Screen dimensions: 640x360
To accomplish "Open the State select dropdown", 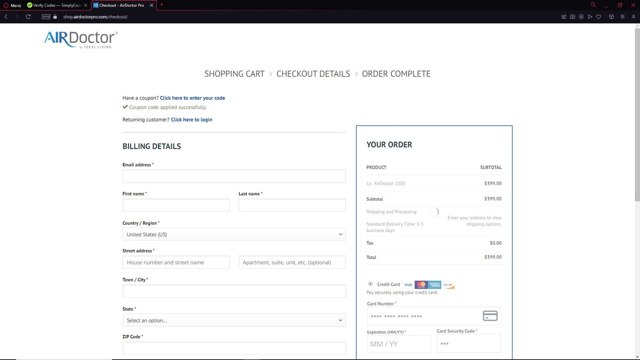I will pos(234,320).
